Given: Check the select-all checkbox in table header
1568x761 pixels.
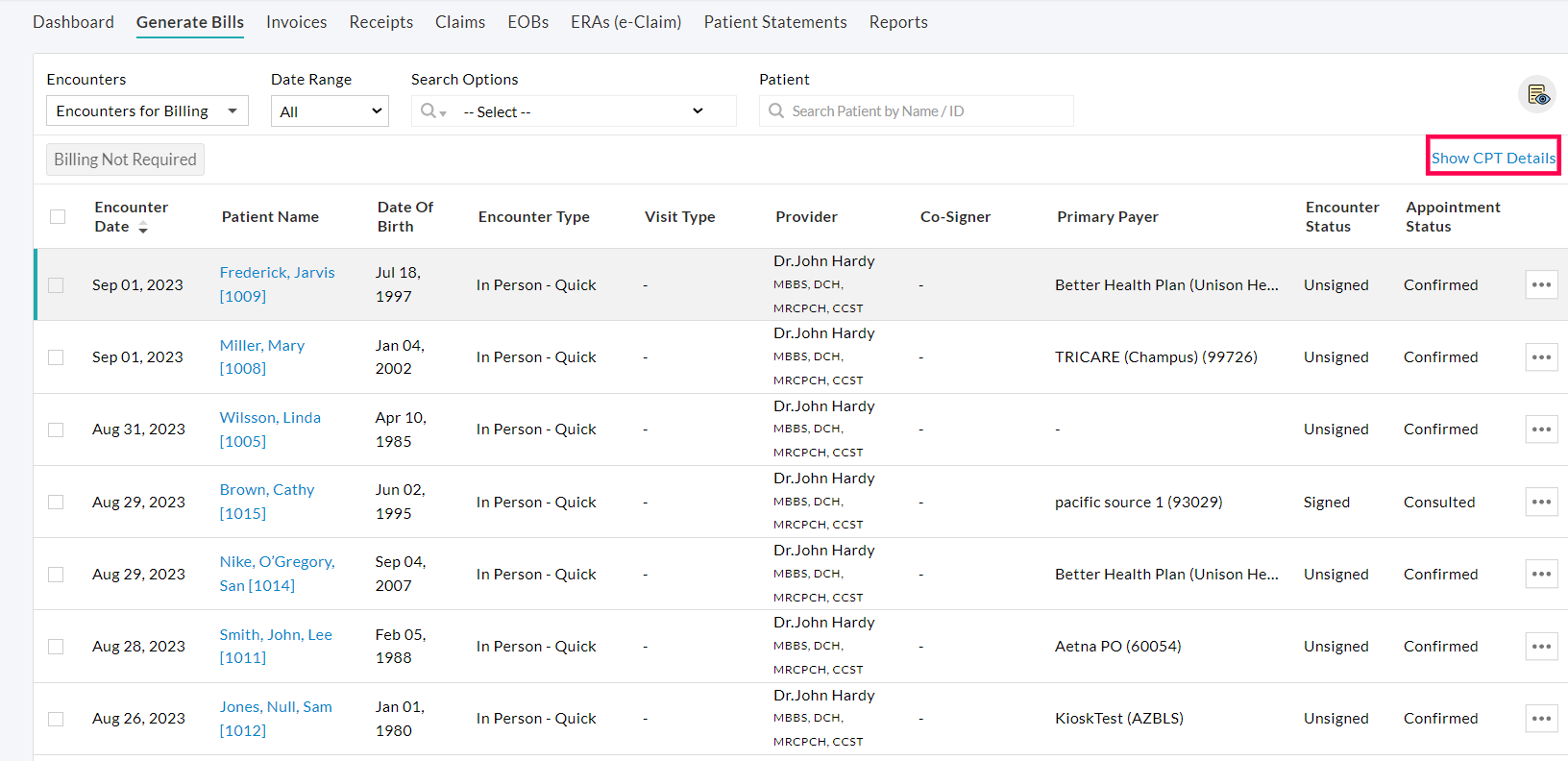Looking at the screenshot, I should point(58,217).
